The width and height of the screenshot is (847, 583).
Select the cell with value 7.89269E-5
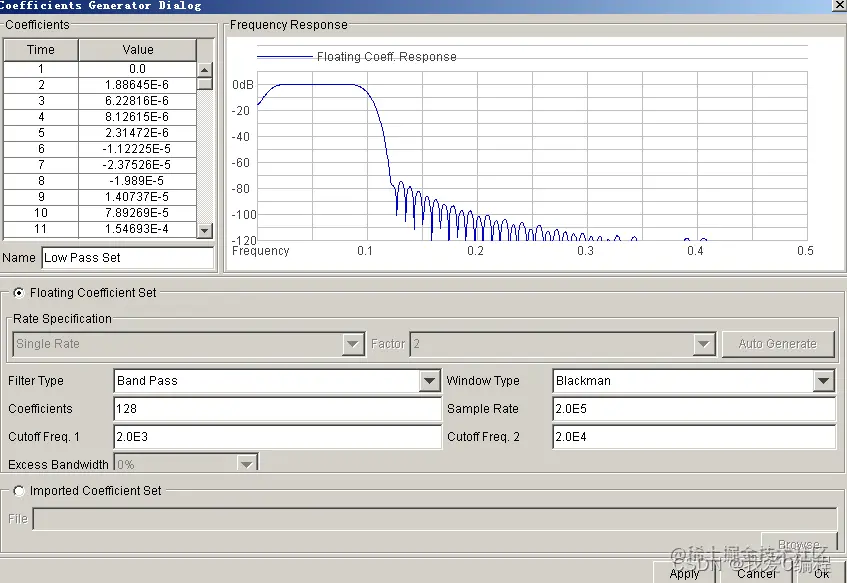click(137, 213)
